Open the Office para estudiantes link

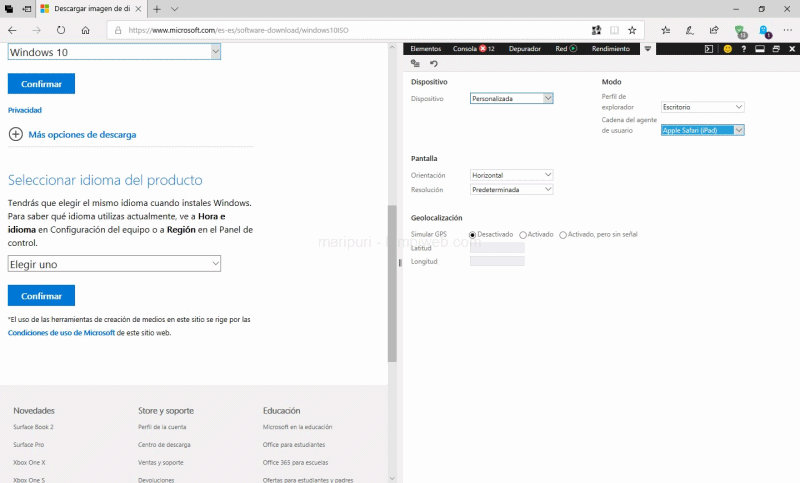pyautogui.click(x=294, y=445)
